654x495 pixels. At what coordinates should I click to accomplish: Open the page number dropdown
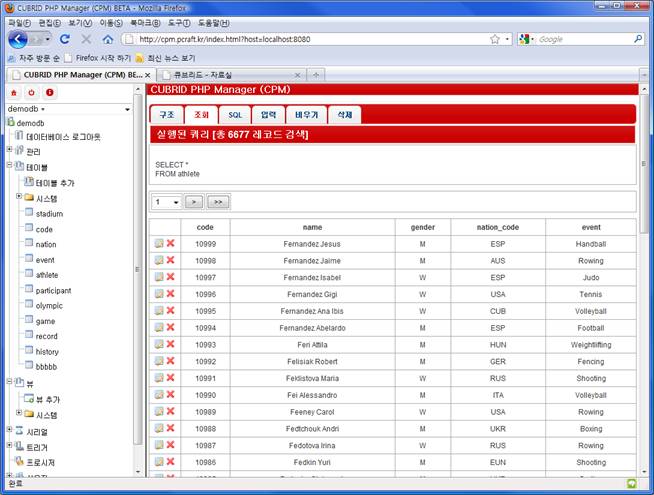pos(166,202)
